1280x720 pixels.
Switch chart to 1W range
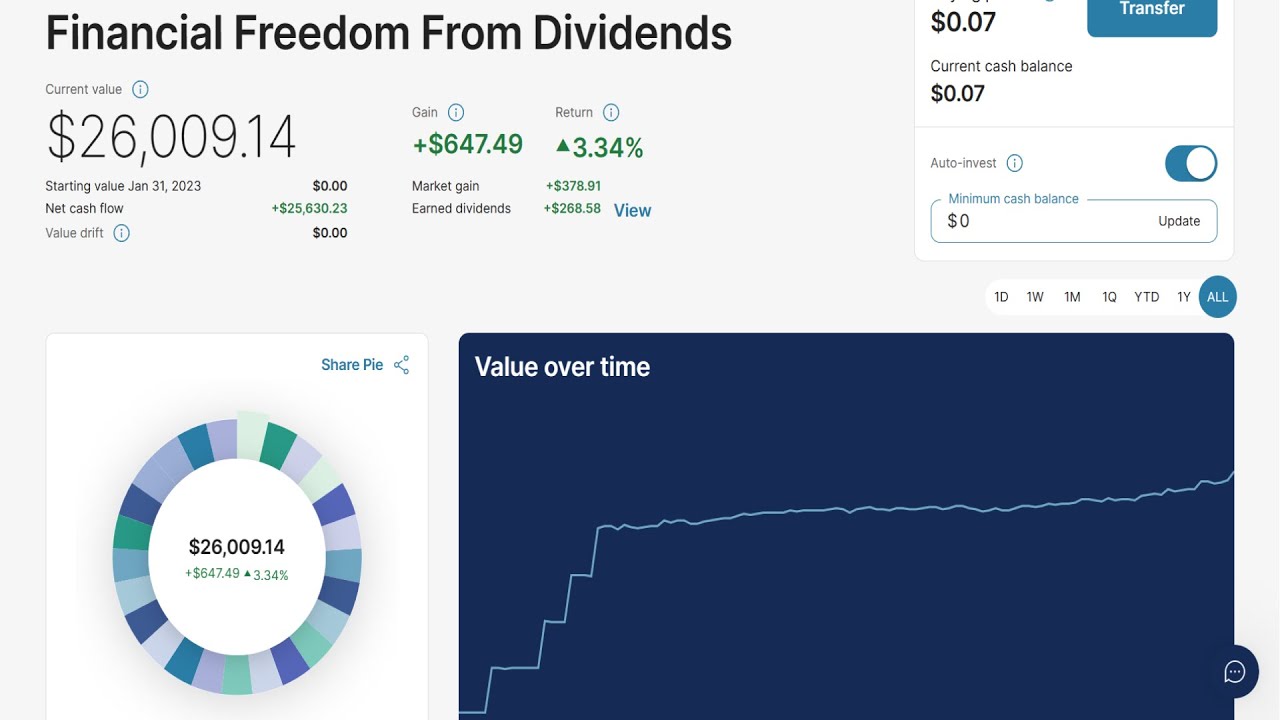coord(1035,297)
